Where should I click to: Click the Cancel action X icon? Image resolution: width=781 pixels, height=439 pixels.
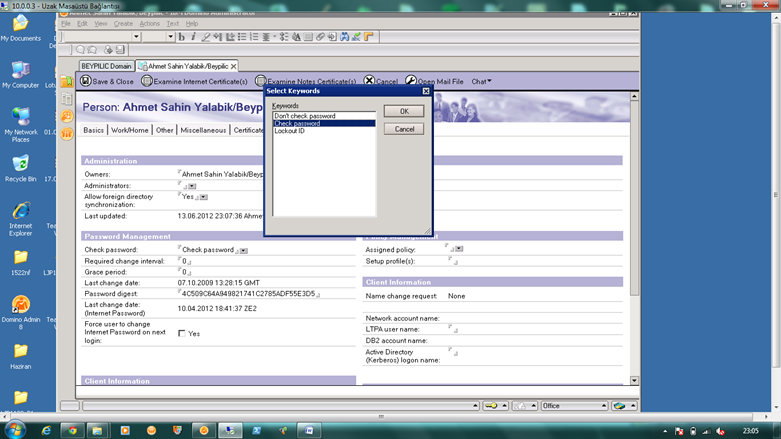(369, 81)
